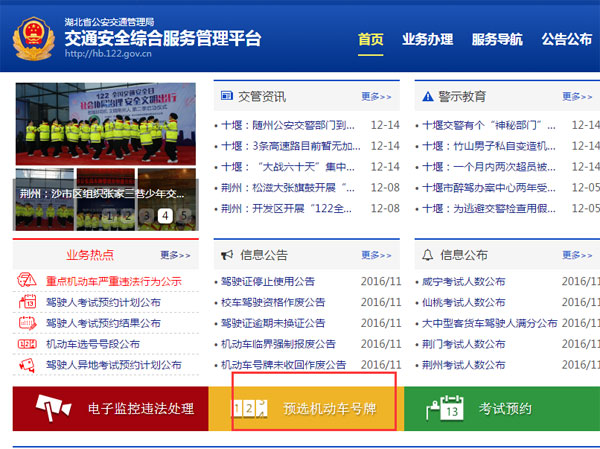
Task: Click the 业务热点 section heading
Action: 90,255
